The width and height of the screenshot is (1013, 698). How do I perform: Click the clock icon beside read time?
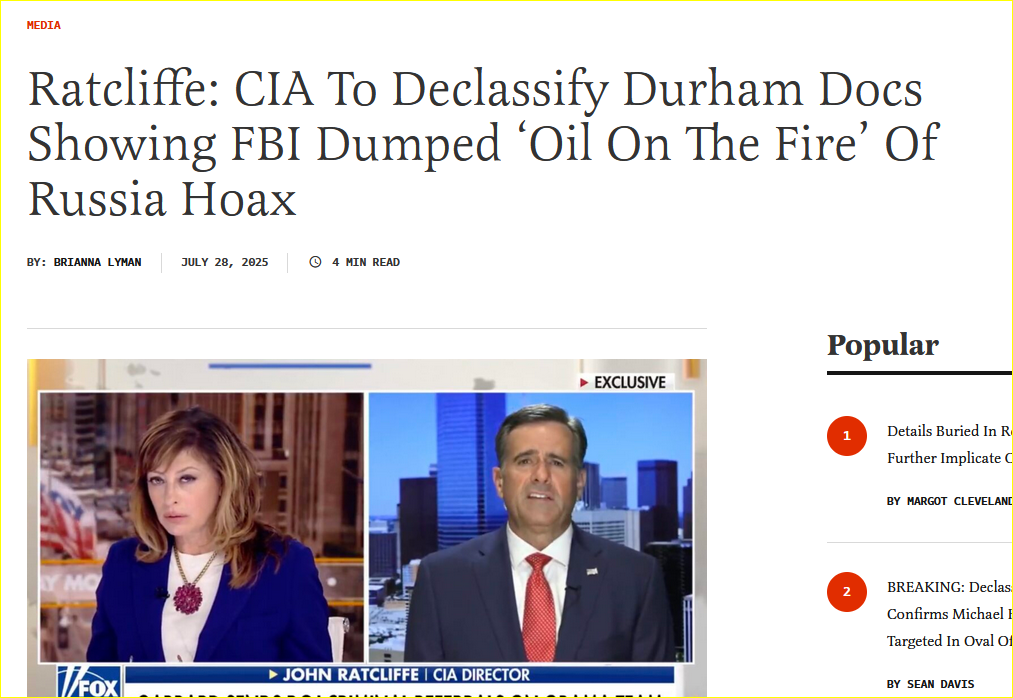(x=315, y=262)
